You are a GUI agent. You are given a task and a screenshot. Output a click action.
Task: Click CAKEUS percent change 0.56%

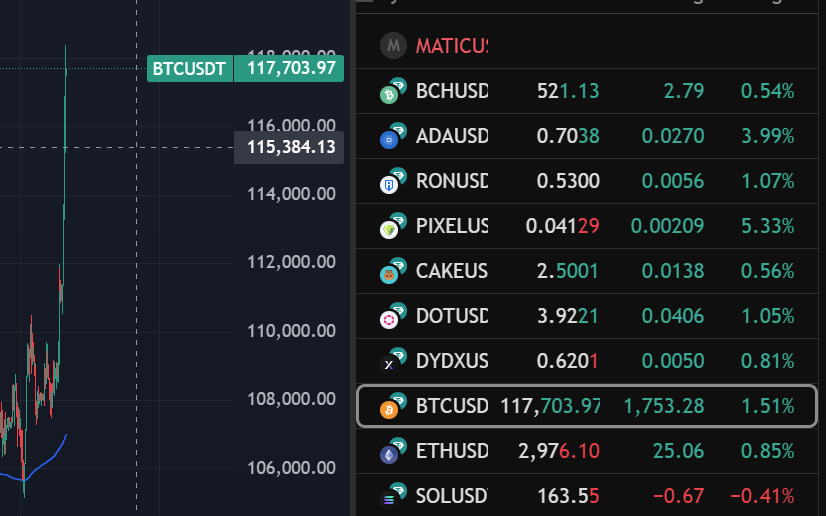[x=768, y=271]
